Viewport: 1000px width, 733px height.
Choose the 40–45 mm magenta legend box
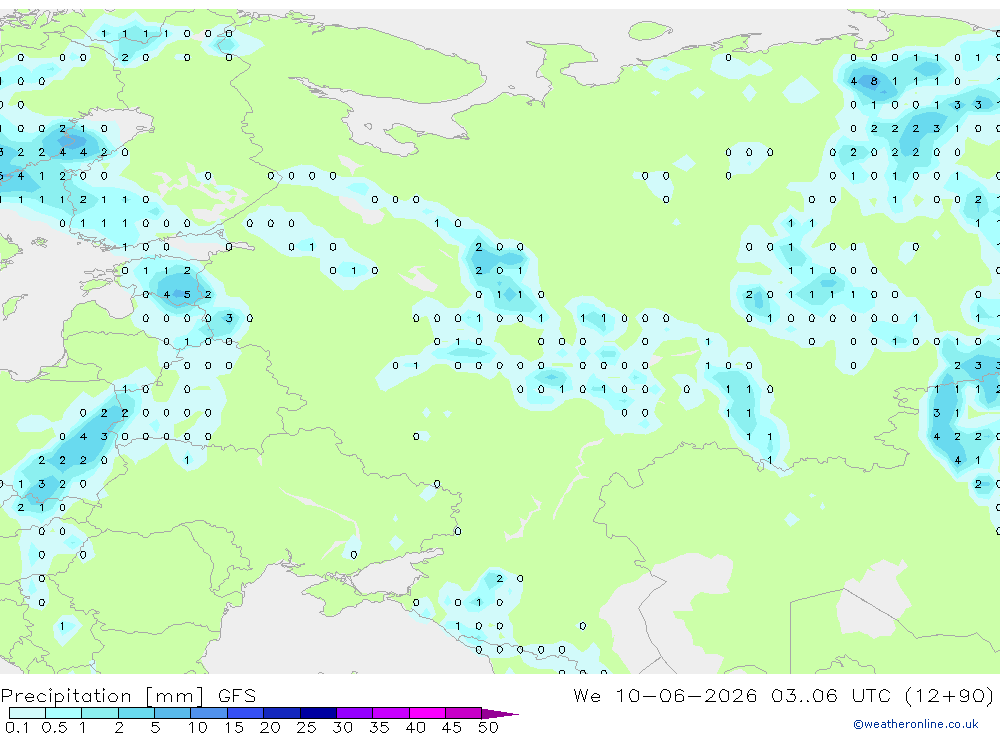tap(427, 713)
